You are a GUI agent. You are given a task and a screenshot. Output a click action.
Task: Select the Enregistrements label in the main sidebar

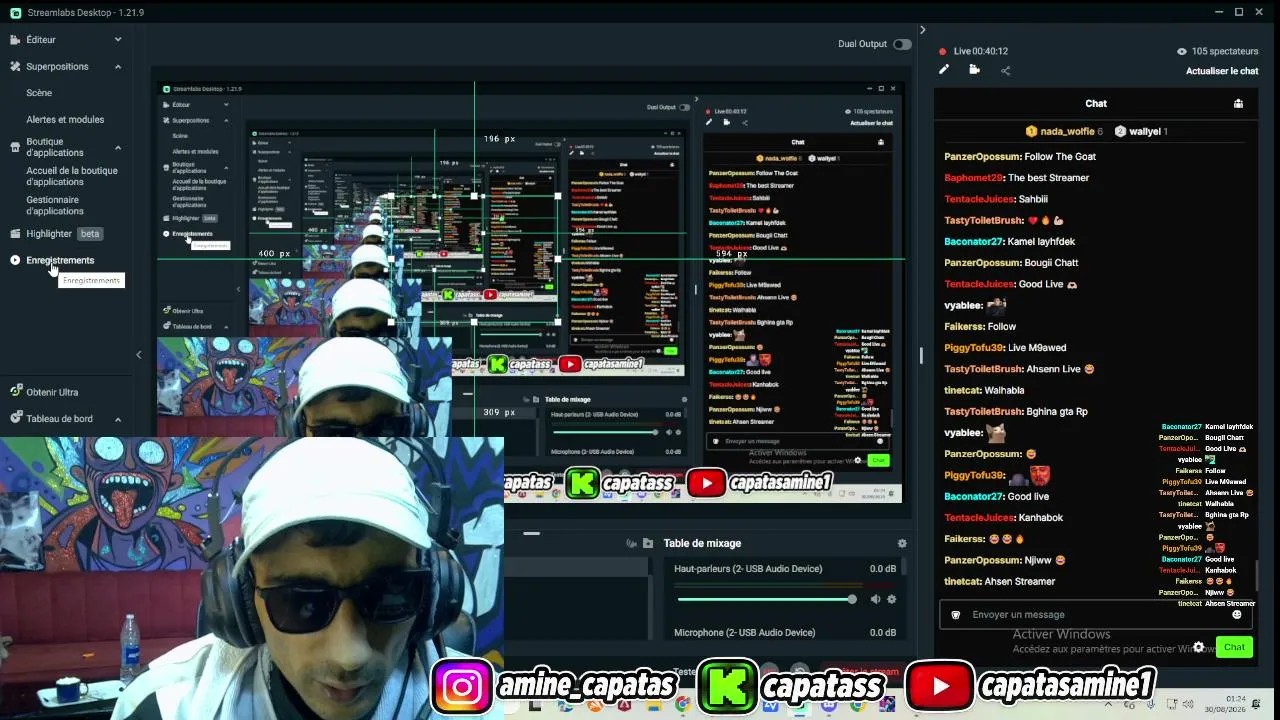point(60,260)
